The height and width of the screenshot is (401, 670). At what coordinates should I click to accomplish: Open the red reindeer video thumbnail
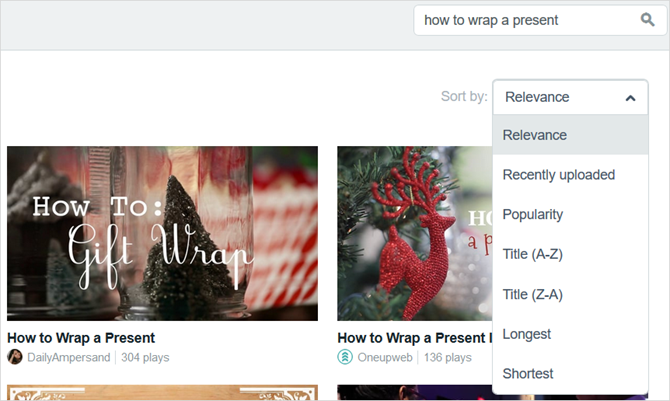(x=414, y=233)
